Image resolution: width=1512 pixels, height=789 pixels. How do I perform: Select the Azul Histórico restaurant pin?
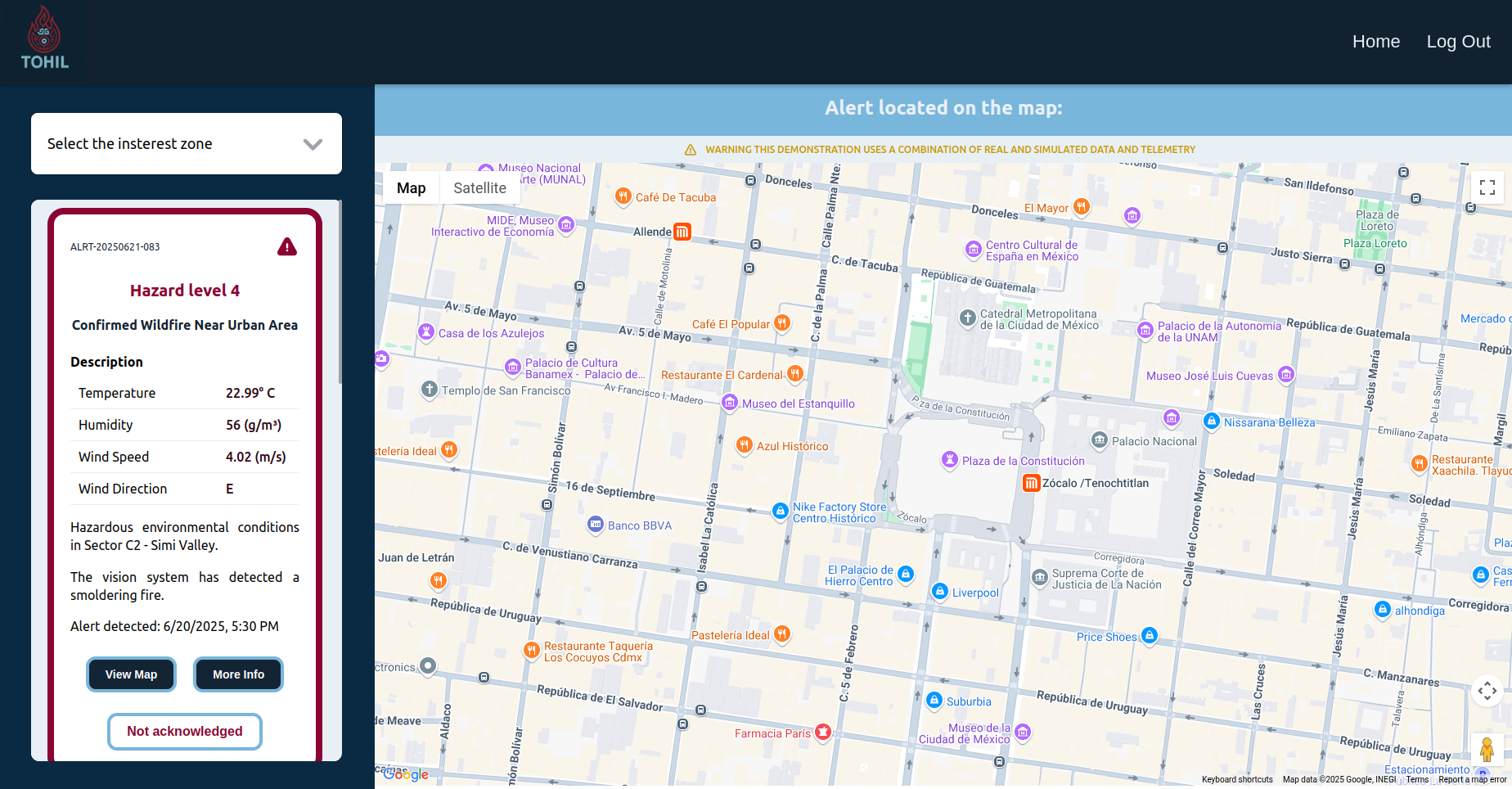pyautogui.click(x=744, y=445)
